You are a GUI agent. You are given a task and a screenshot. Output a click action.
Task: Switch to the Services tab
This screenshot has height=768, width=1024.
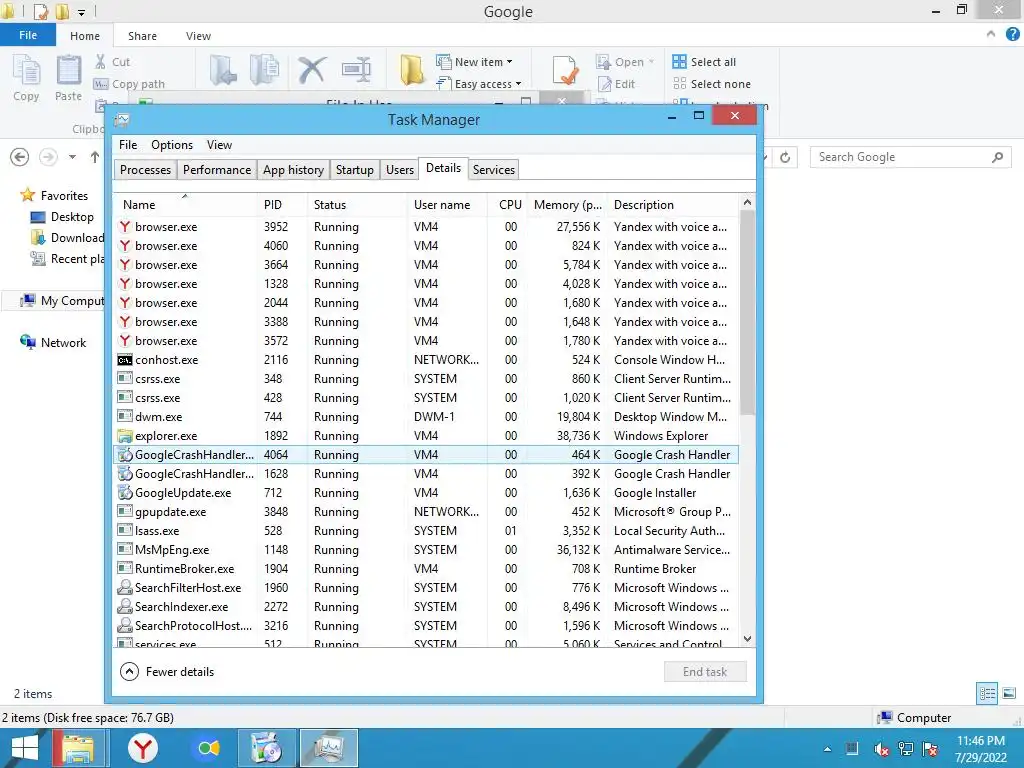494,170
